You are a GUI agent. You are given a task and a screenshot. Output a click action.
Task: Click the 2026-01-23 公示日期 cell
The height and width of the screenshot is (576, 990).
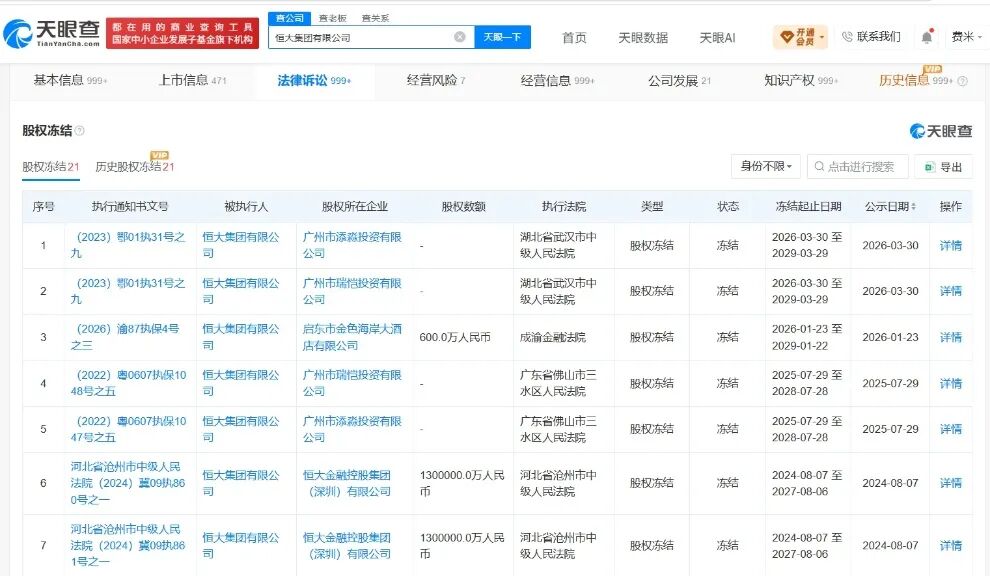890,337
